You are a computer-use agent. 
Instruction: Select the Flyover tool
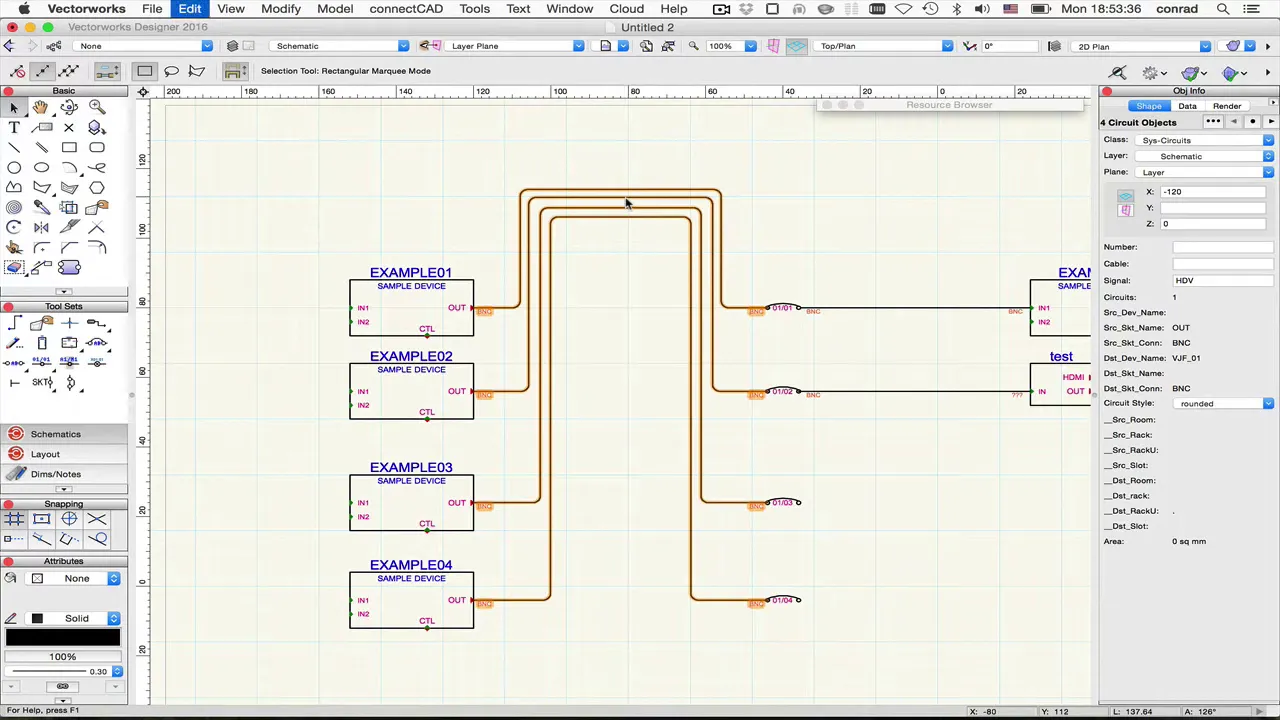(x=69, y=107)
